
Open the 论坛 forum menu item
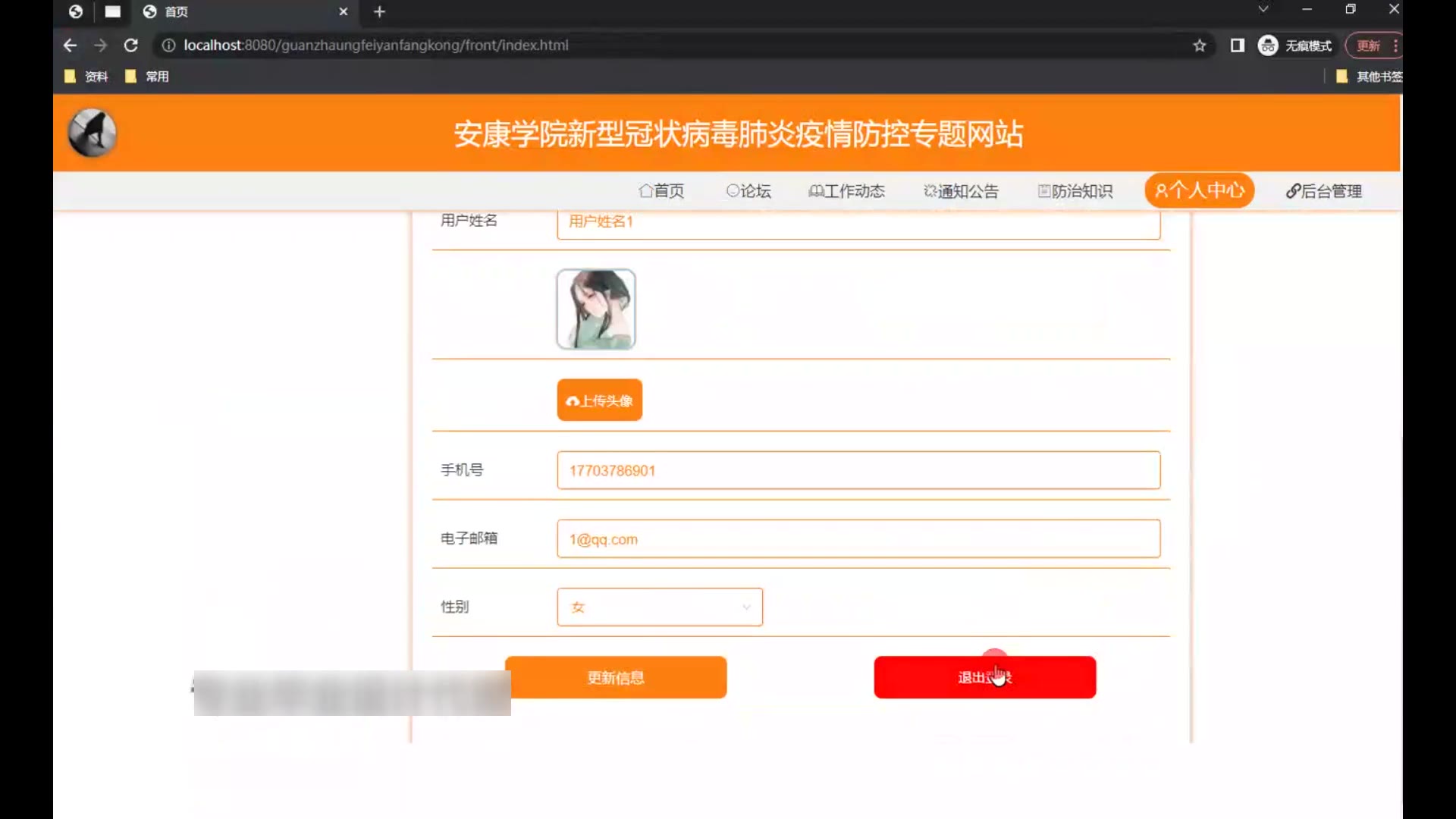pos(748,191)
